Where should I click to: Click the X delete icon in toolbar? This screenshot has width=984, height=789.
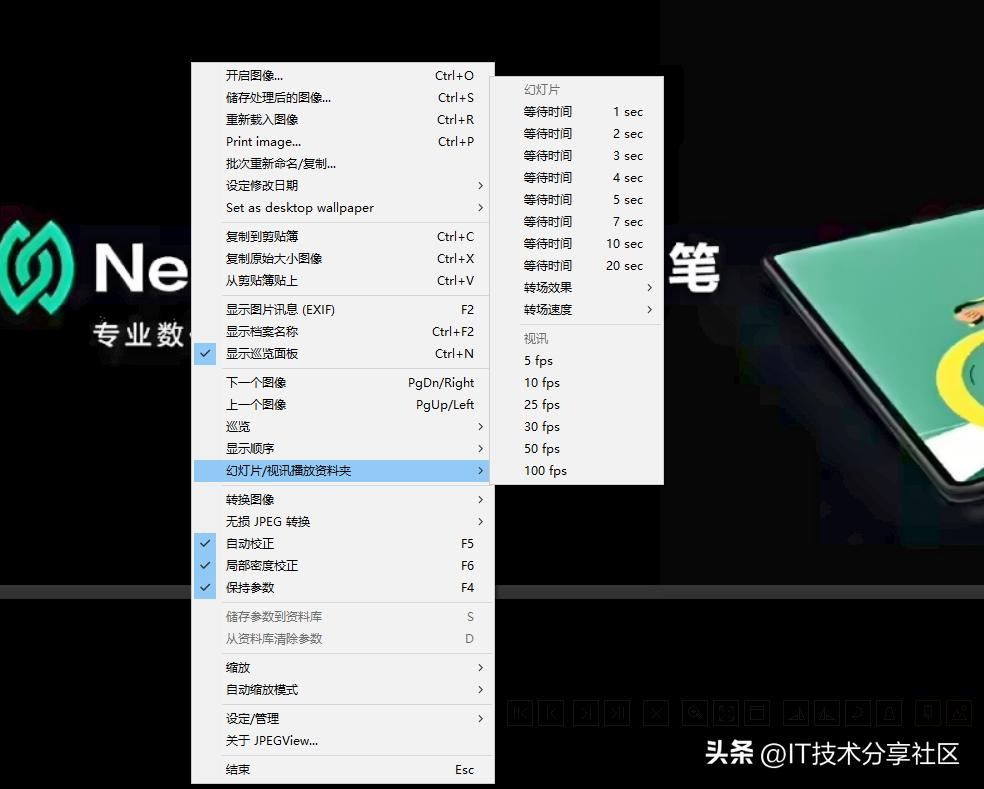[x=655, y=713]
